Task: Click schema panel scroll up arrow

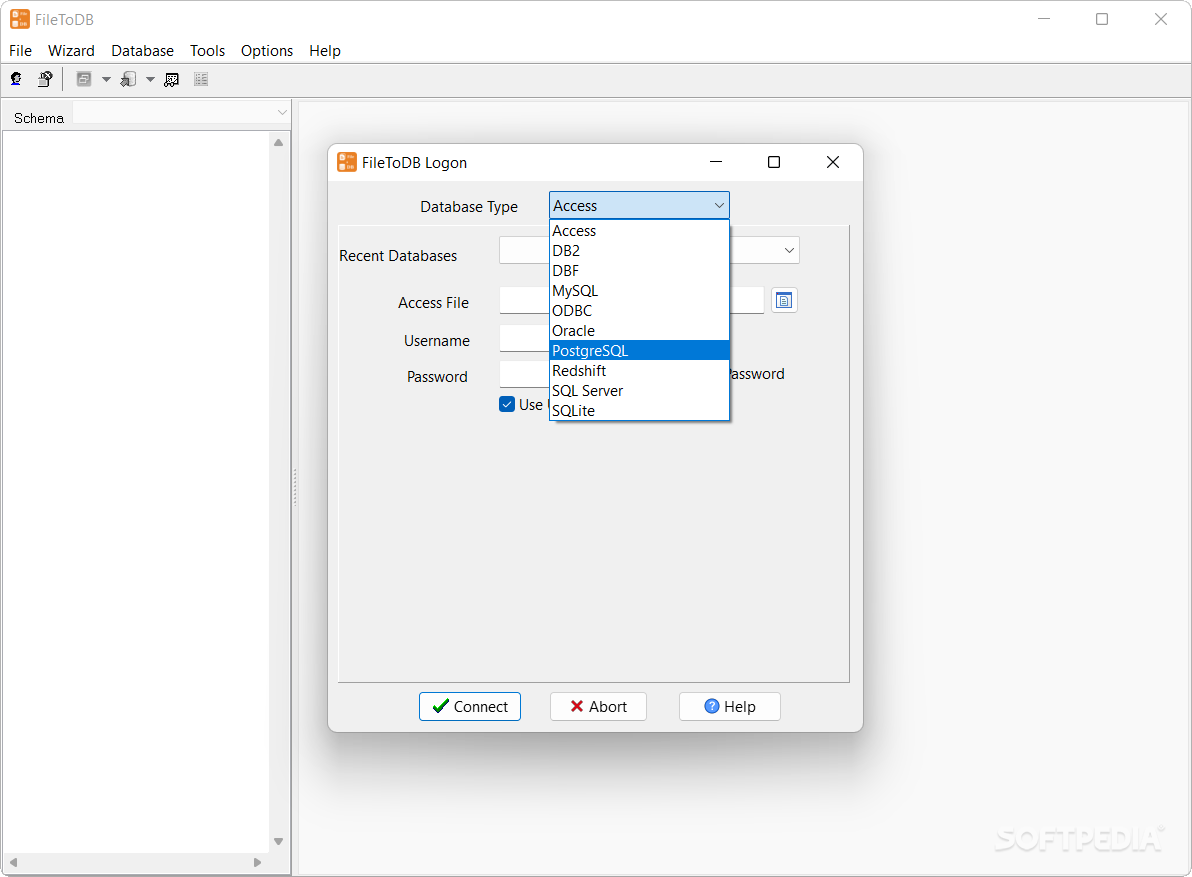Action: point(278,142)
